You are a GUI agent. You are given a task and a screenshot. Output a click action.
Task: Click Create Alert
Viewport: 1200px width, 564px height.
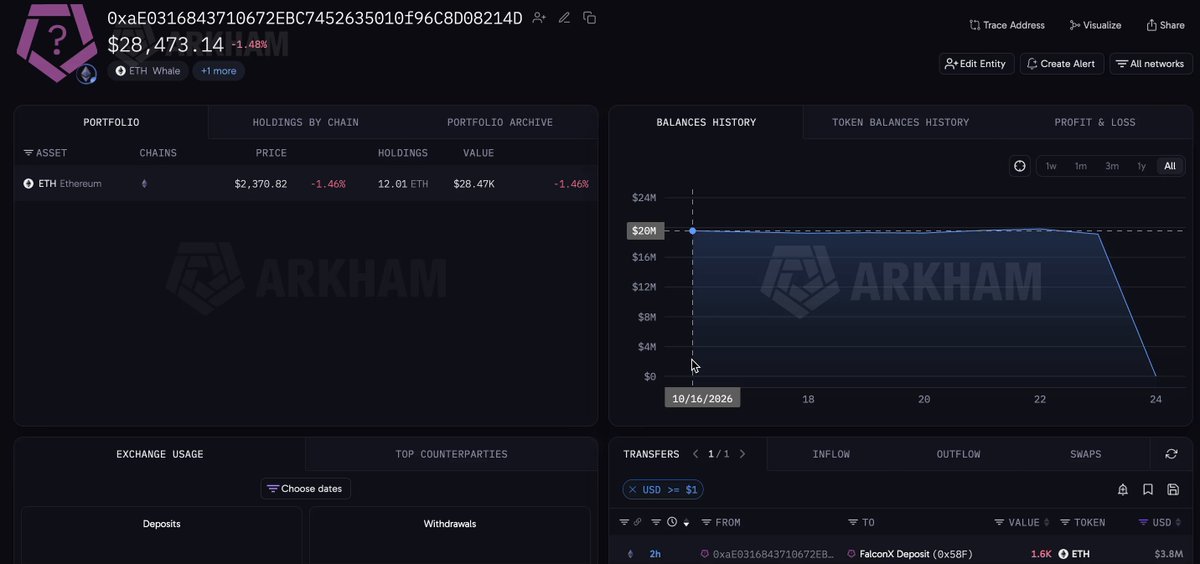point(1061,64)
